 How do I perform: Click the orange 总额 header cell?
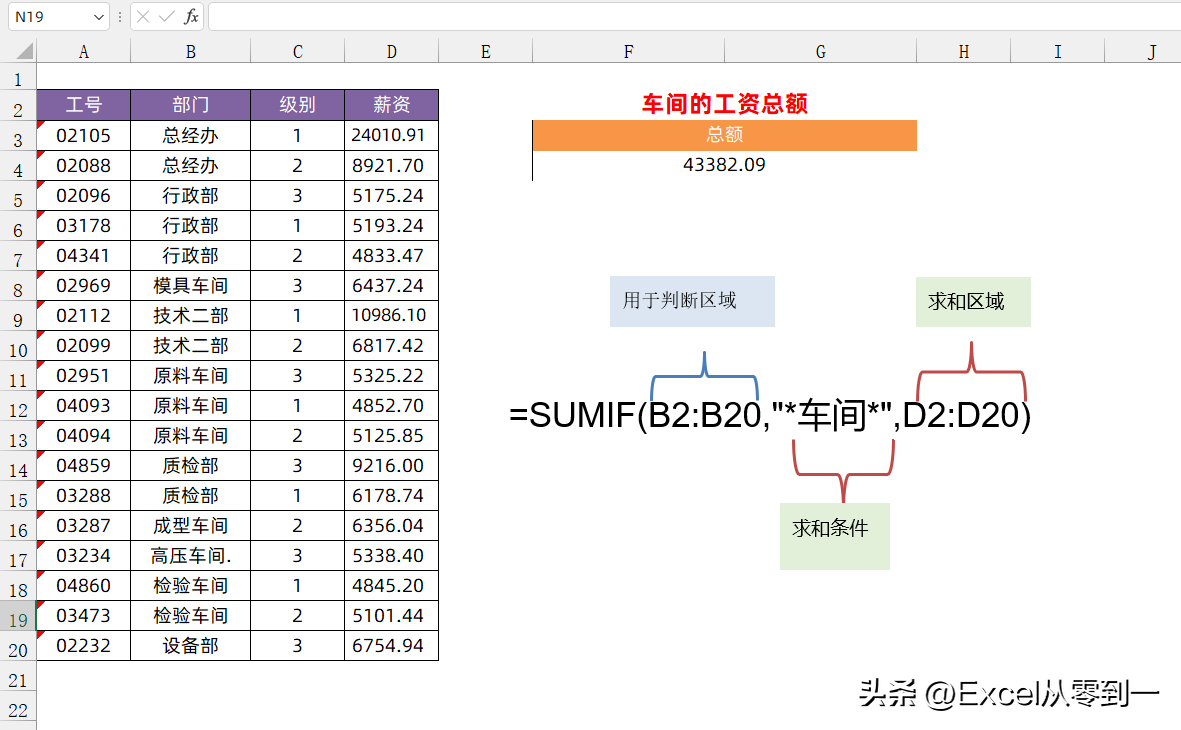tap(724, 135)
